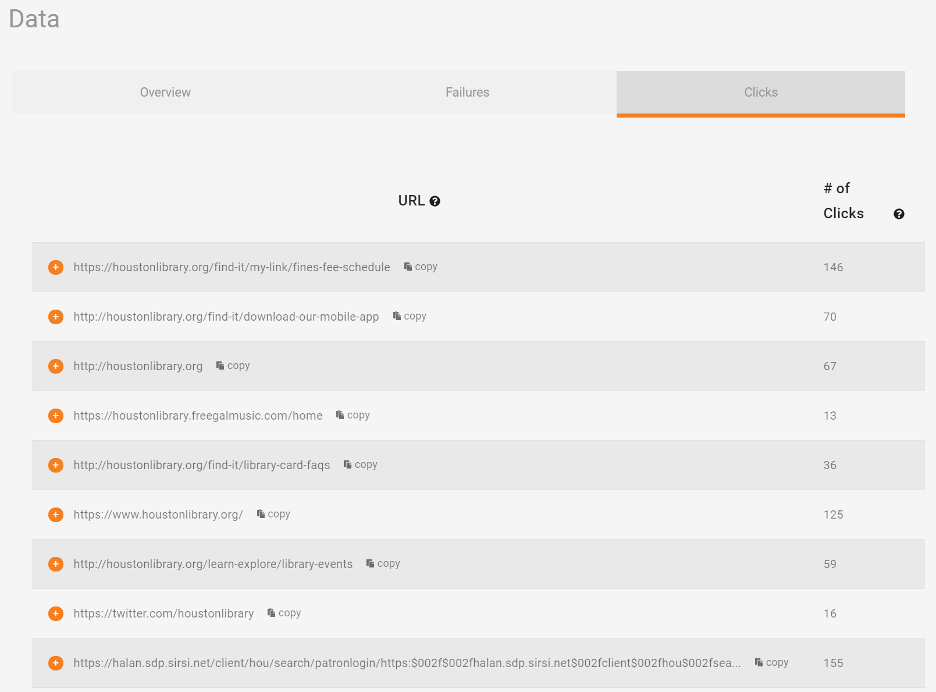Copy the download-our-mobile-app URL
Screen dimensions: 936x692
click(410, 316)
